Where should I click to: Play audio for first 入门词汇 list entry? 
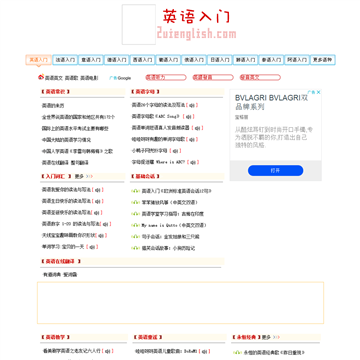coord(98,190)
